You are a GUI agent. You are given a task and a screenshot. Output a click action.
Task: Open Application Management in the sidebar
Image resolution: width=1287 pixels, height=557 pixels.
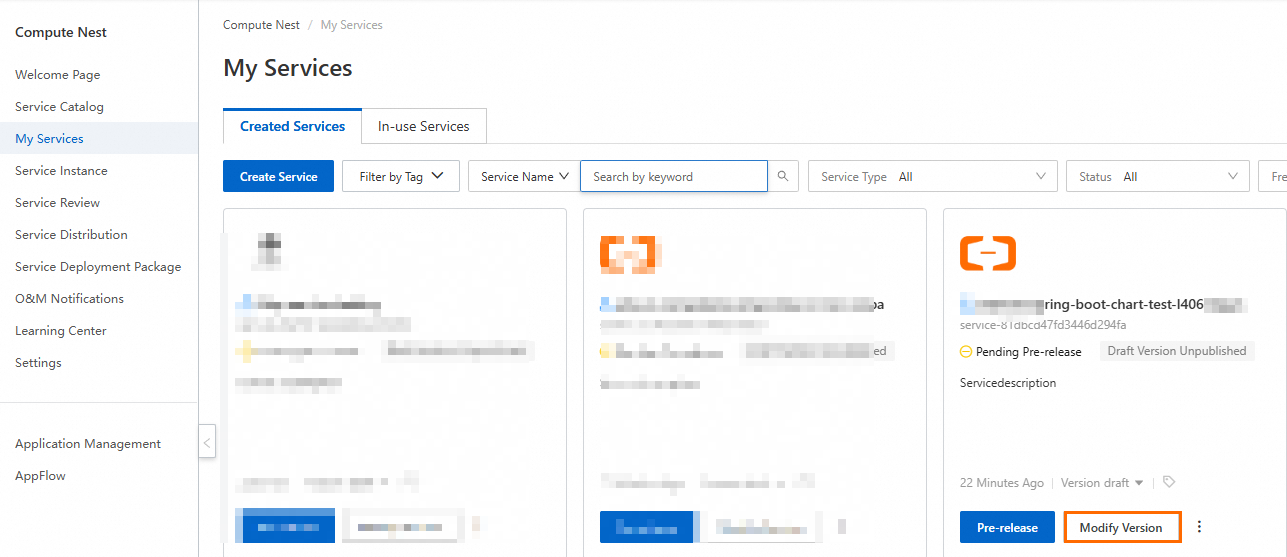[88, 443]
